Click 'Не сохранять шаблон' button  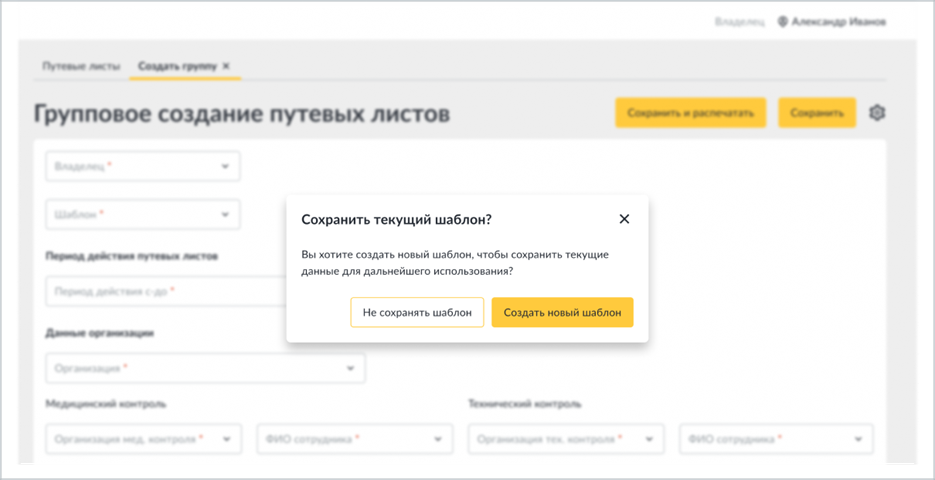(417, 312)
